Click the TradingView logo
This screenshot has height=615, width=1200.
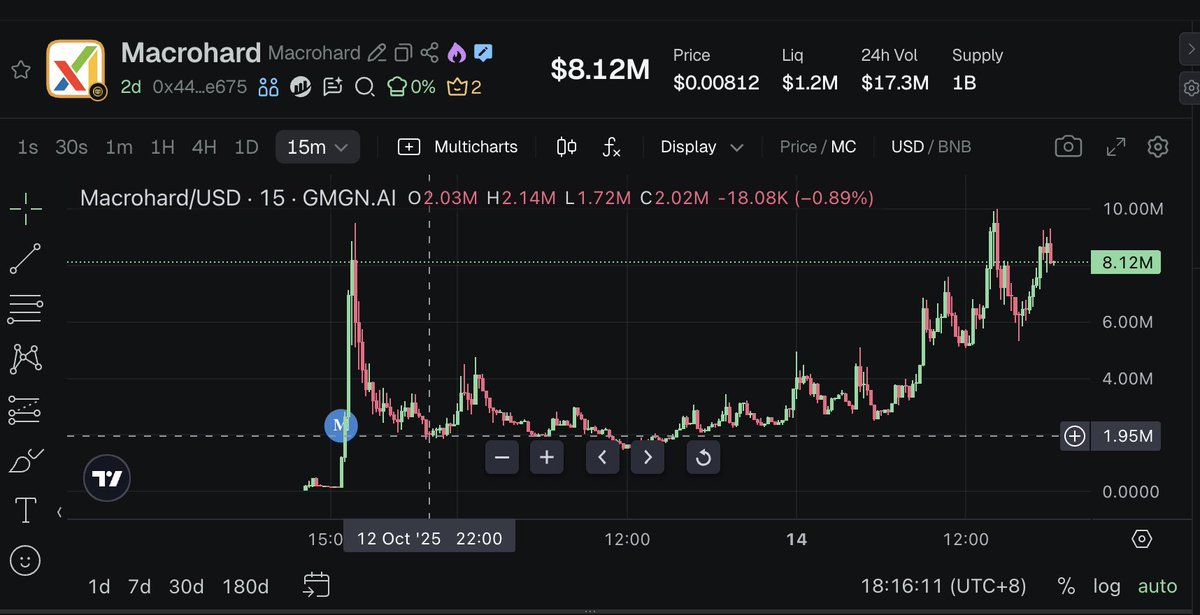coord(107,478)
